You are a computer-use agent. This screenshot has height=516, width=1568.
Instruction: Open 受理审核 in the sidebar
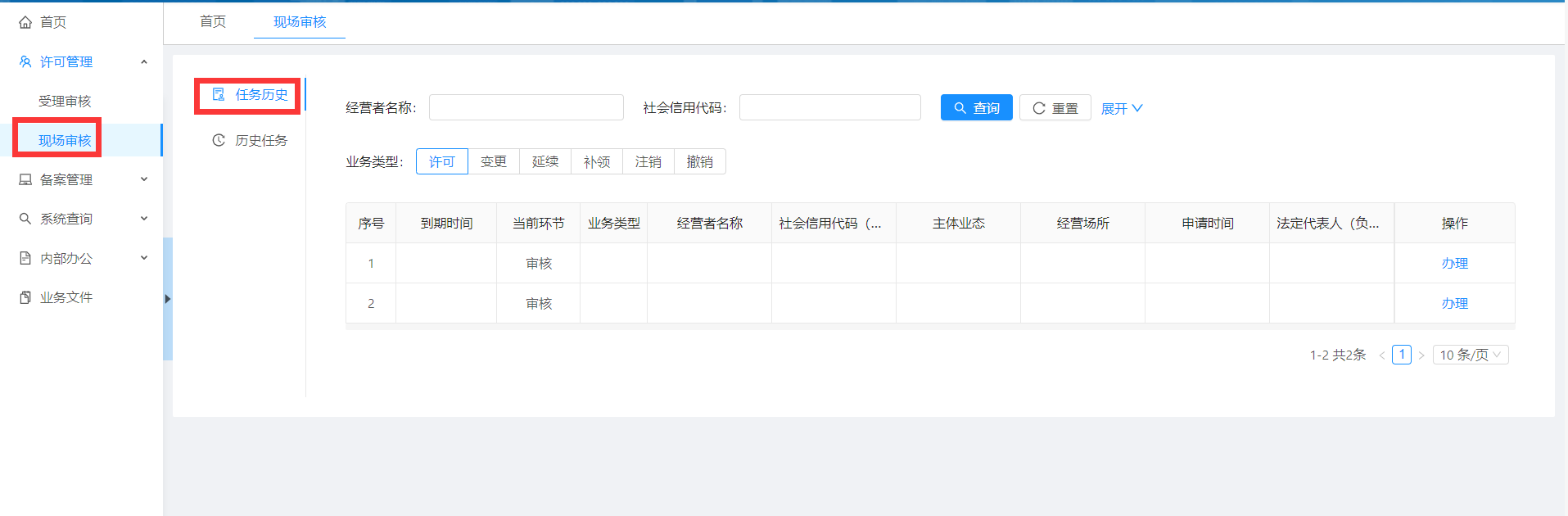65,101
